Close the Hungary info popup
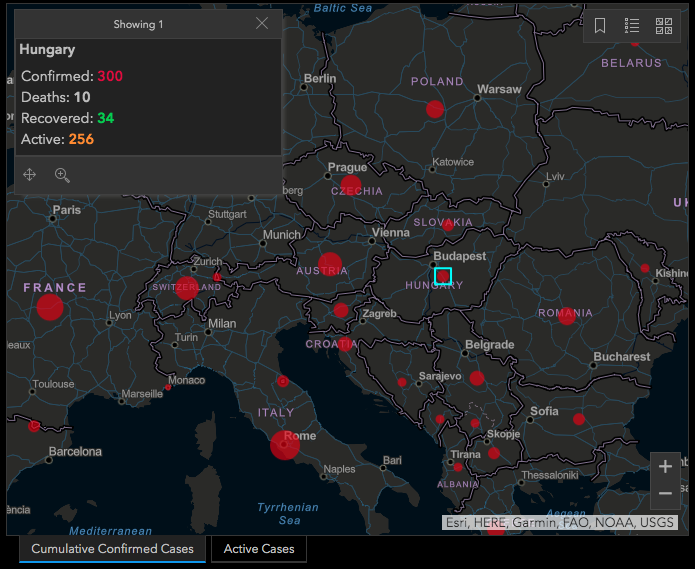This screenshot has width=695, height=569. pos(262,24)
